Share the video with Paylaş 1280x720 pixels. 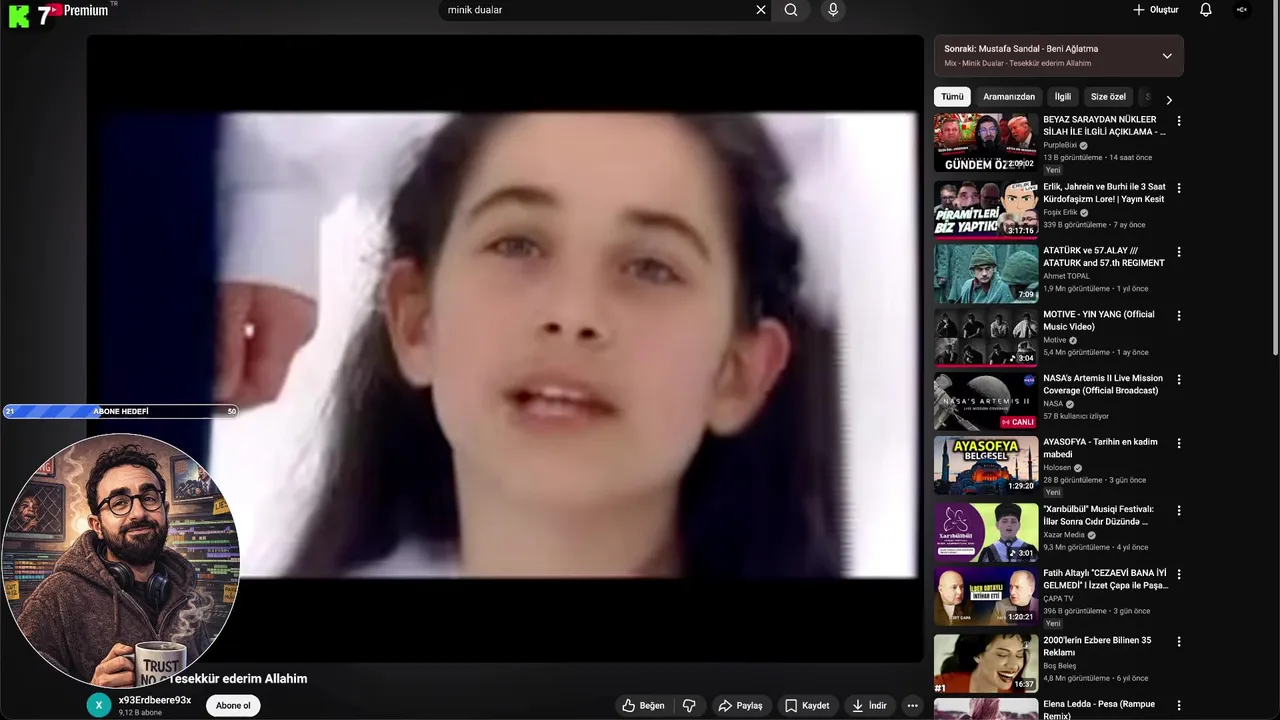(741, 705)
